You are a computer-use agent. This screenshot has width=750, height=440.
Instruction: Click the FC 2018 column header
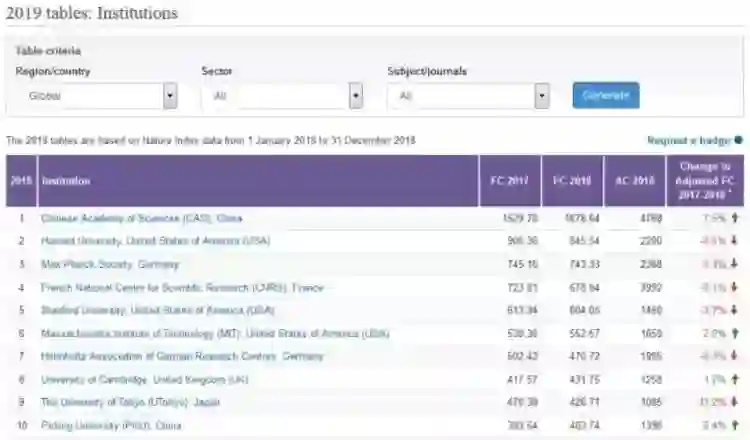572,181
